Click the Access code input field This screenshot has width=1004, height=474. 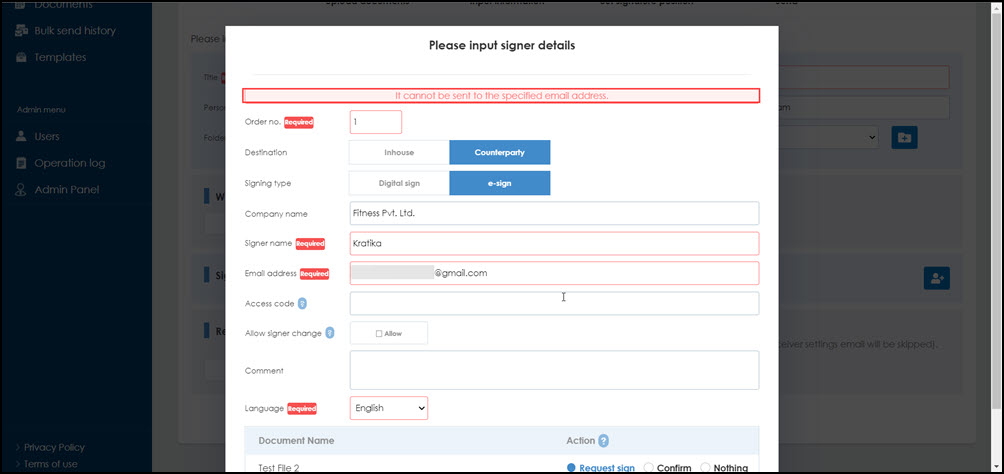(555, 304)
